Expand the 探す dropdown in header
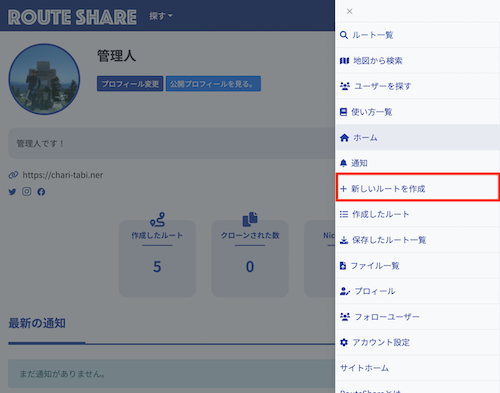 coord(161,16)
